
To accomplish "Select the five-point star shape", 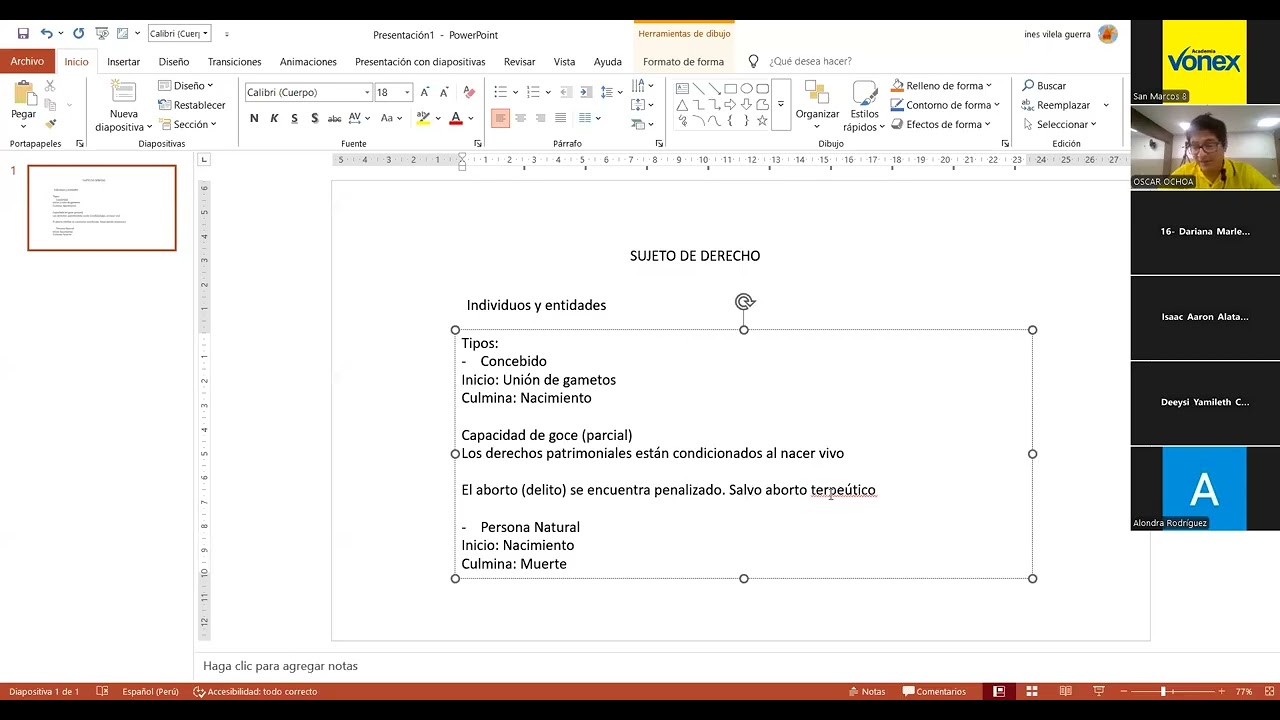I will [x=762, y=121].
